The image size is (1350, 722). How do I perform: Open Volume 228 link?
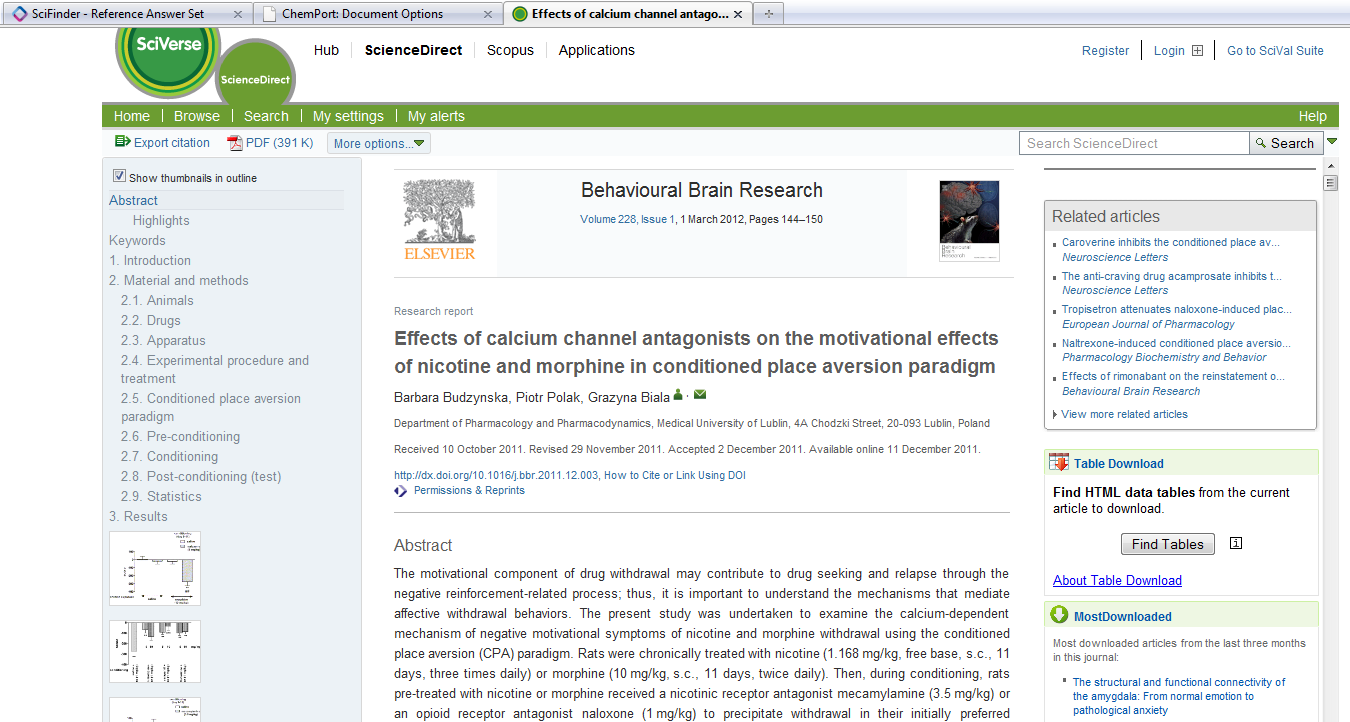point(607,219)
